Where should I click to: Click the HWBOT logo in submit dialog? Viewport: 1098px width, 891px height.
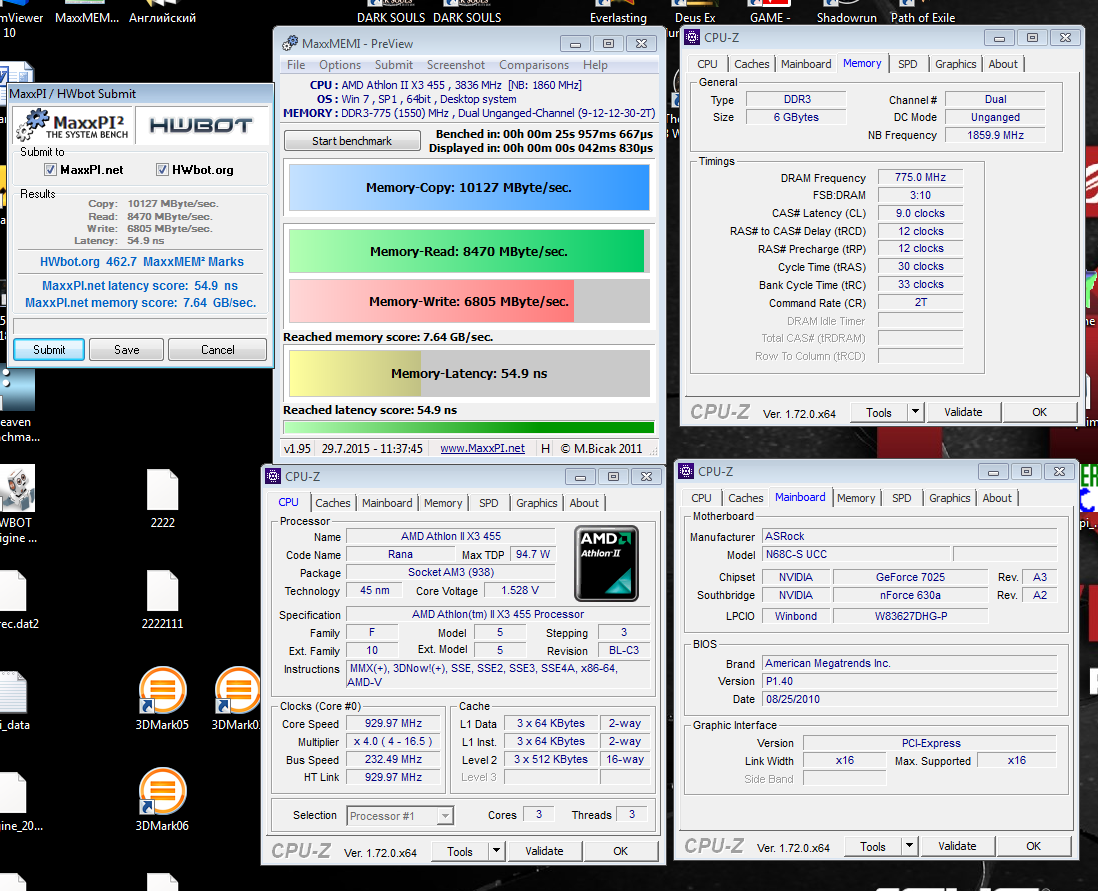[x=201, y=125]
